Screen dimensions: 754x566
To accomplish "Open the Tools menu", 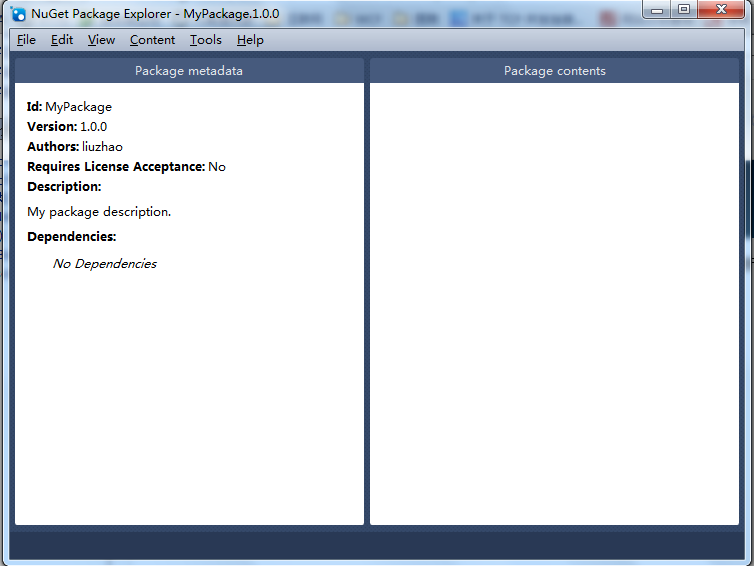I will (205, 40).
